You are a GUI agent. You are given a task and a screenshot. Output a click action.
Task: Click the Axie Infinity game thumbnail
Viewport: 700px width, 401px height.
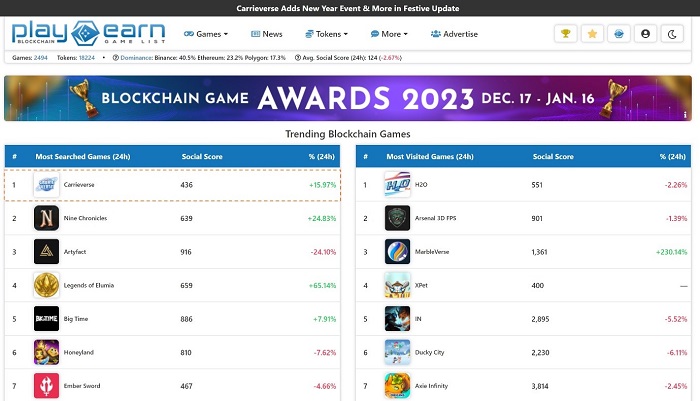397,385
